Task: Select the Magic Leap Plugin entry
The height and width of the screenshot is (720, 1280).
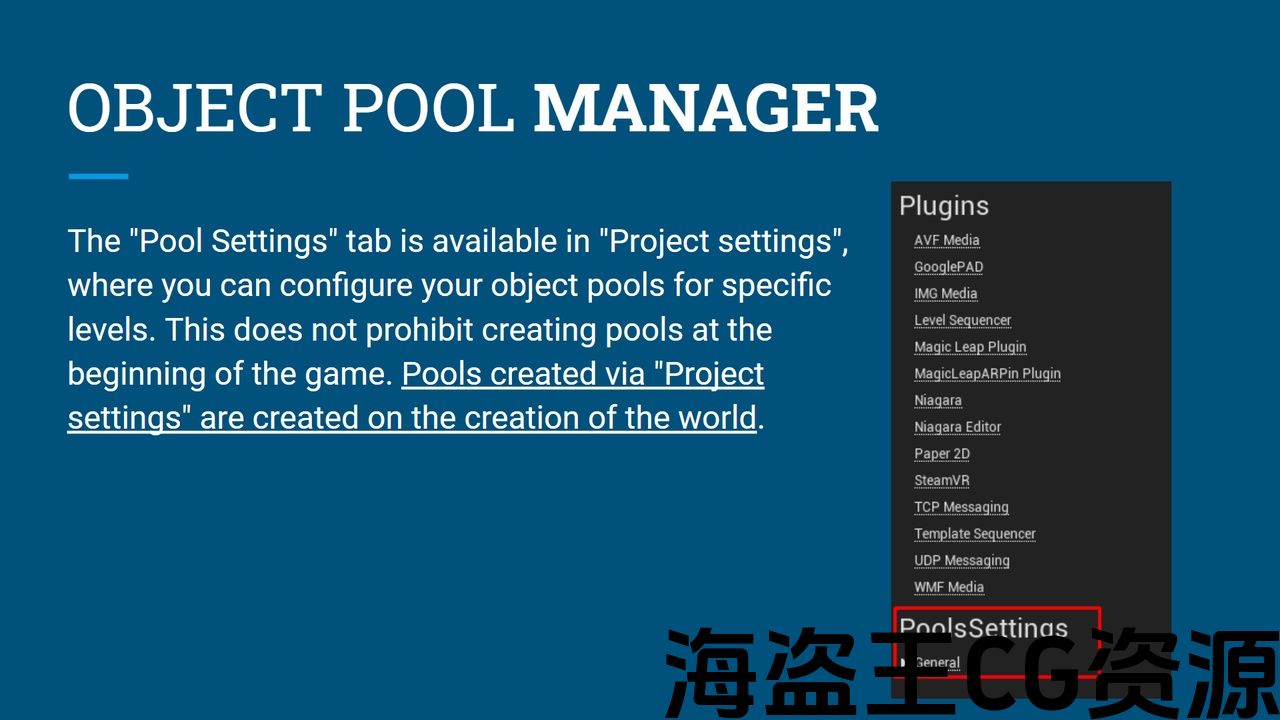Action: coord(970,347)
